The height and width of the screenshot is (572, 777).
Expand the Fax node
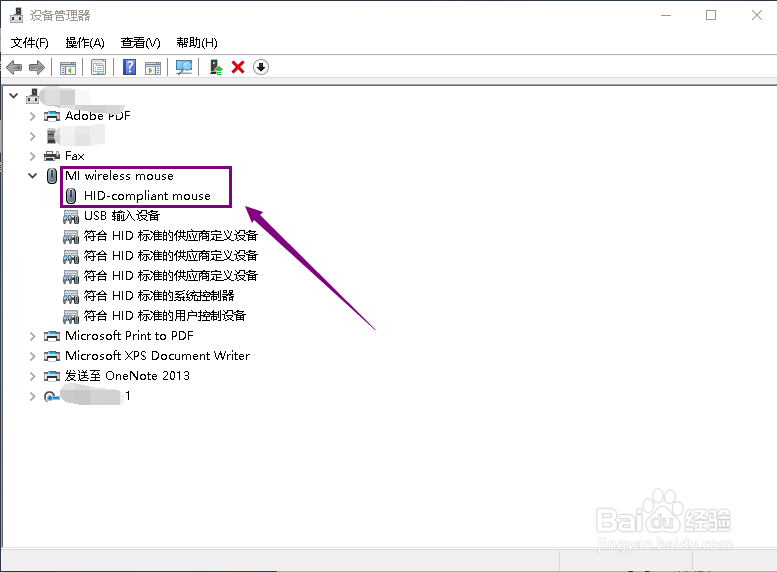(33, 156)
